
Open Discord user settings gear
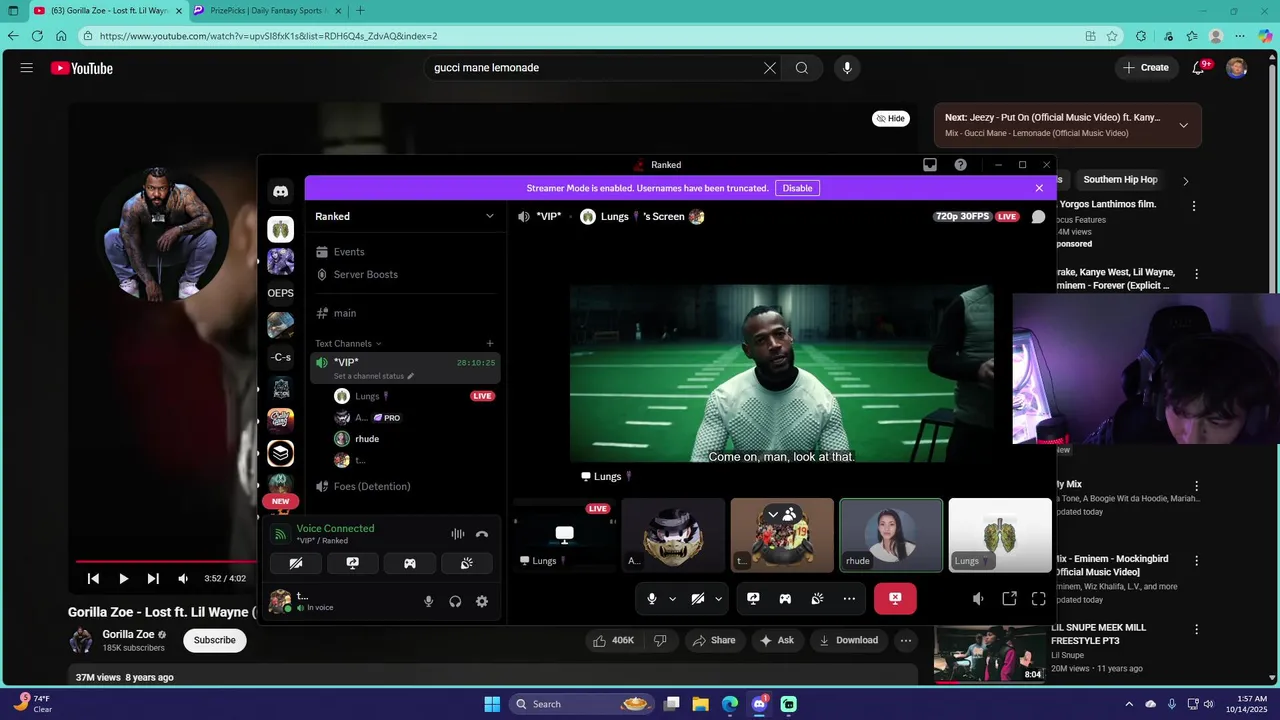click(x=482, y=601)
